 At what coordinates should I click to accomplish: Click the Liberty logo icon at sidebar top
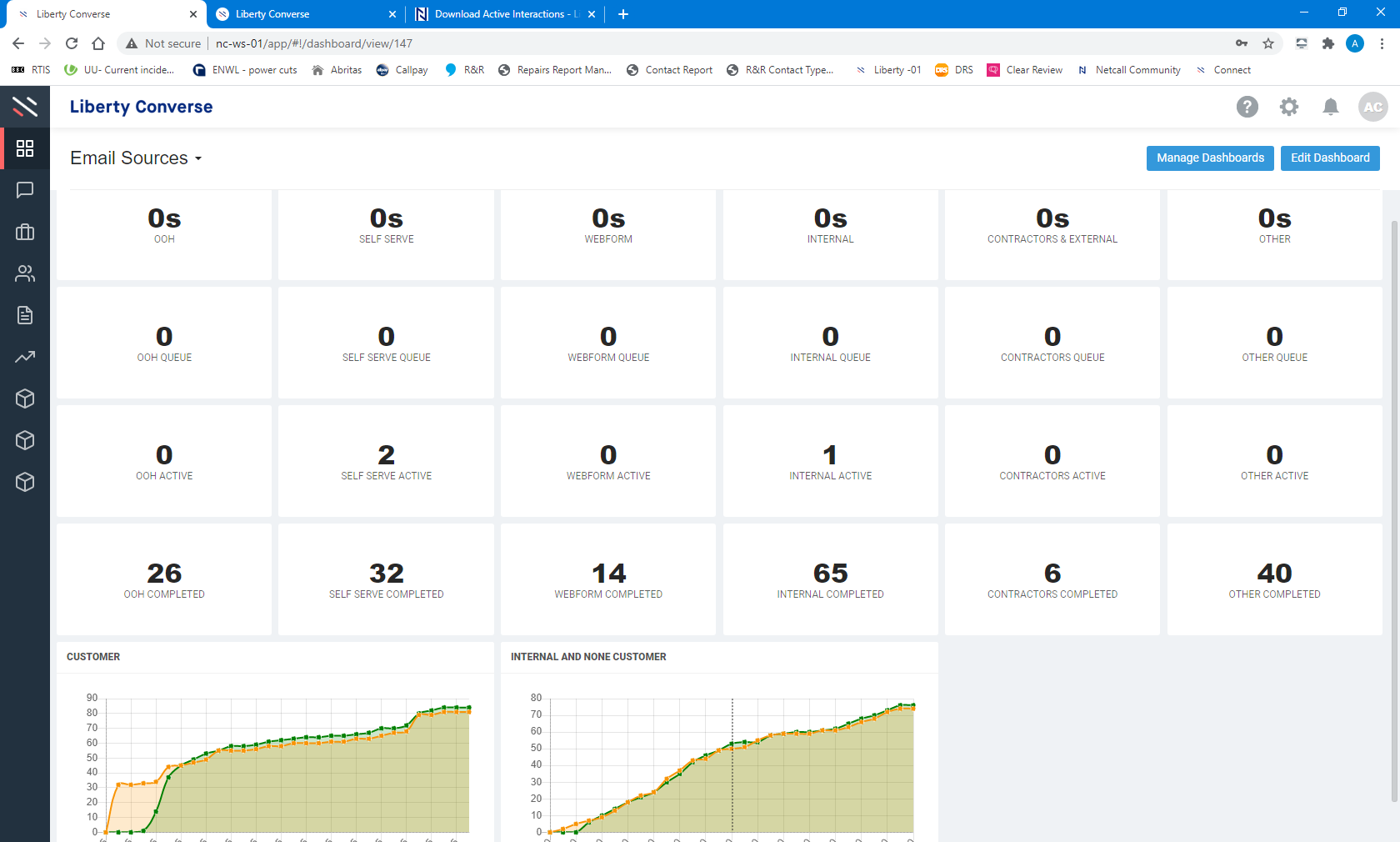(25, 107)
